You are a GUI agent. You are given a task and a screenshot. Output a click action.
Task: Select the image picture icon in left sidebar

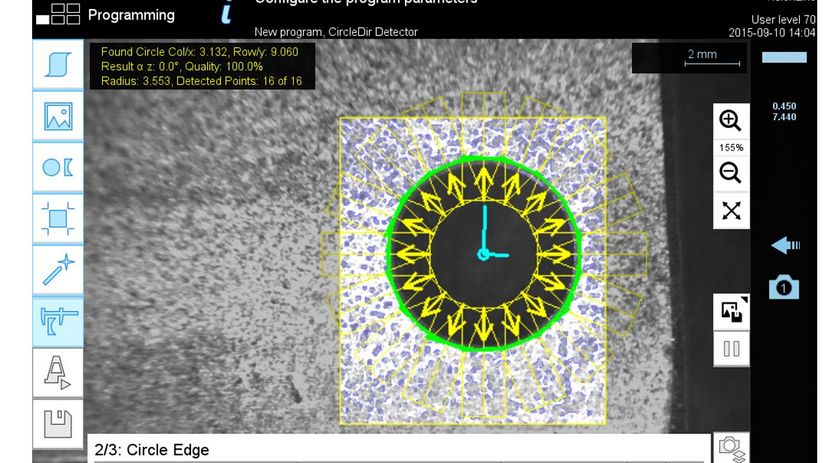point(58,116)
